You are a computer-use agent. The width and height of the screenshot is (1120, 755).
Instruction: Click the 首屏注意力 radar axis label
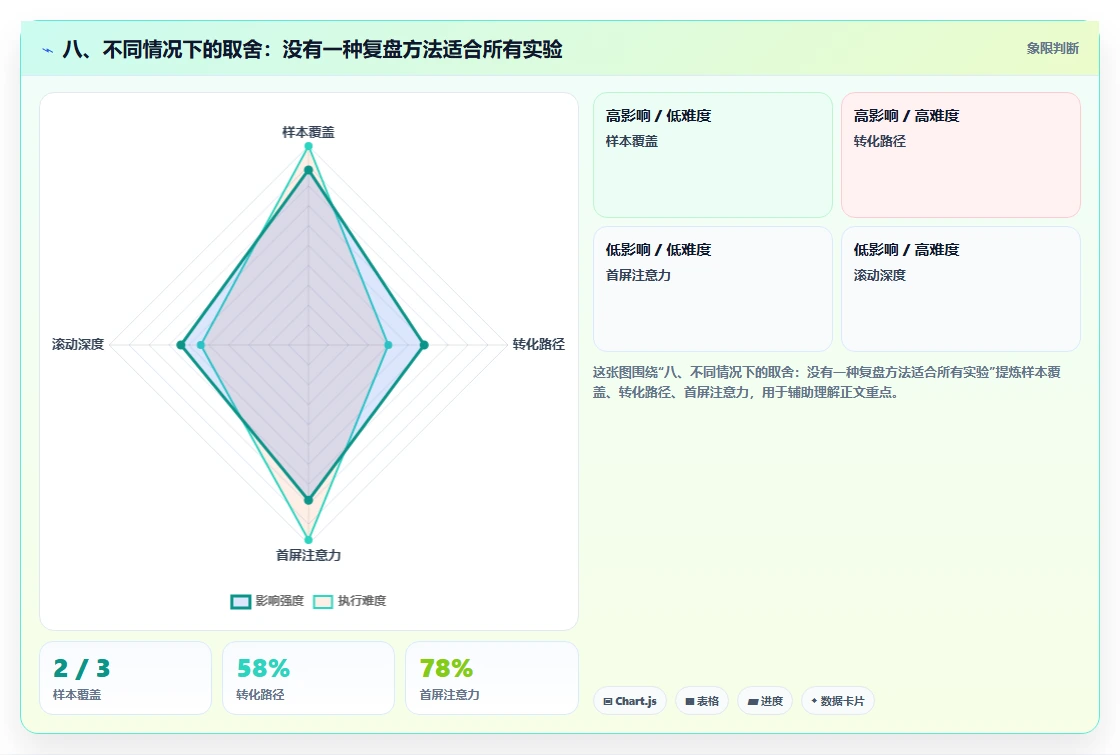click(308, 555)
